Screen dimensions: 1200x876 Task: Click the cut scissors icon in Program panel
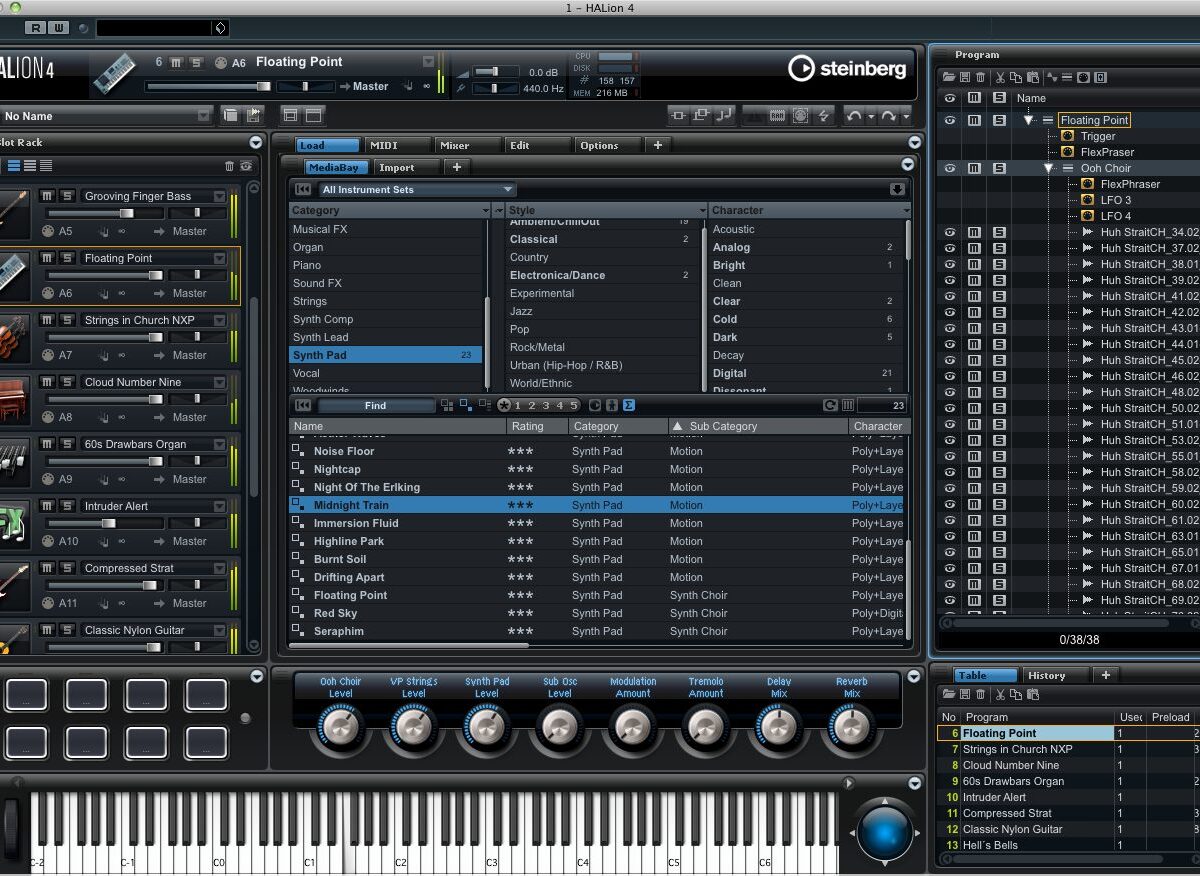[998, 78]
